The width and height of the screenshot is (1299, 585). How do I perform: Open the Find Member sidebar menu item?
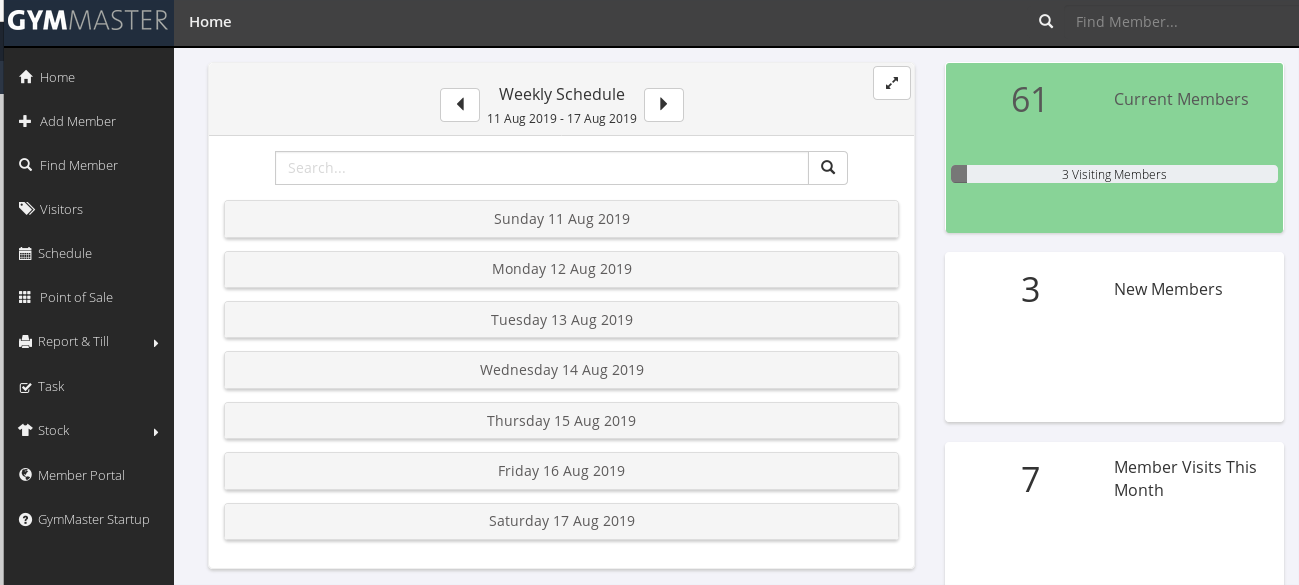[78, 165]
